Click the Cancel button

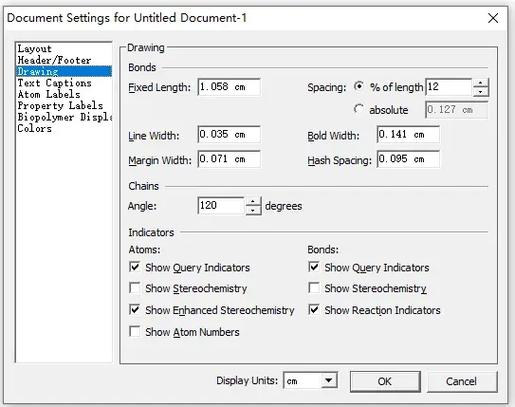click(462, 381)
